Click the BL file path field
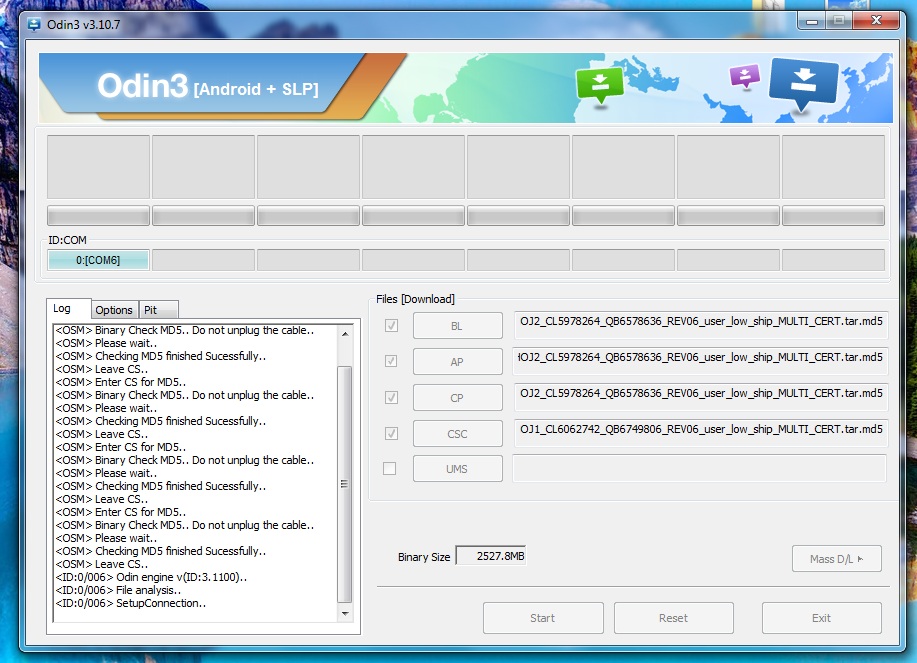The image size is (917, 663). pos(701,325)
